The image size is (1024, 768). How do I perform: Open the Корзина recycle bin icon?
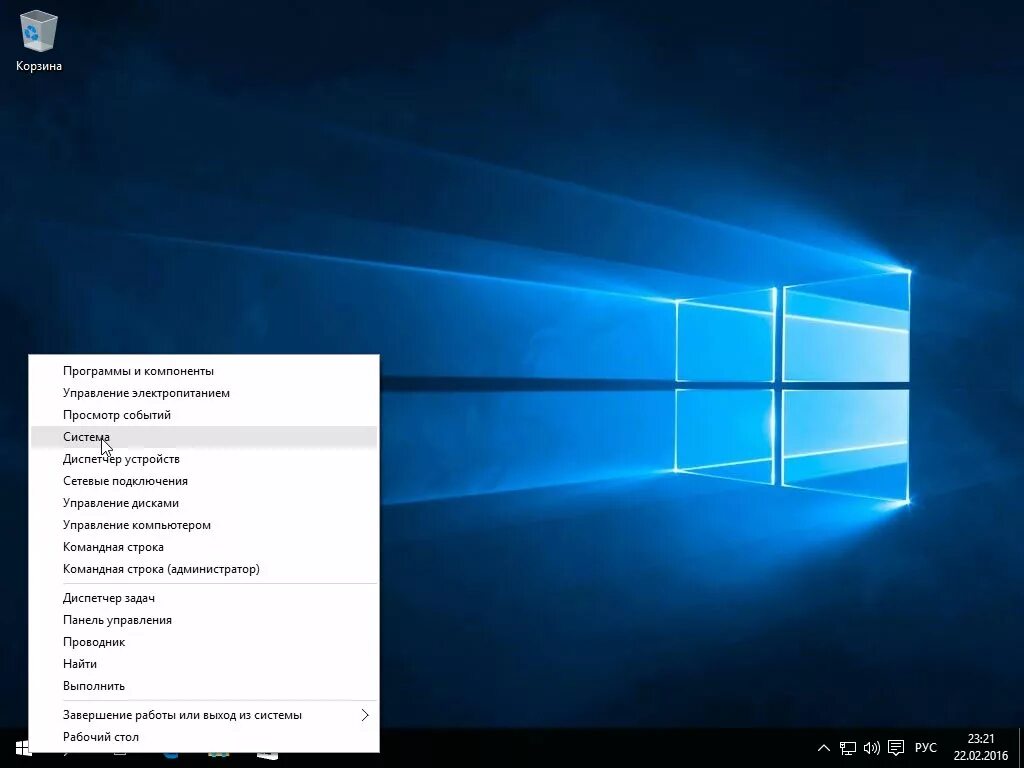click(x=39, y=40)
